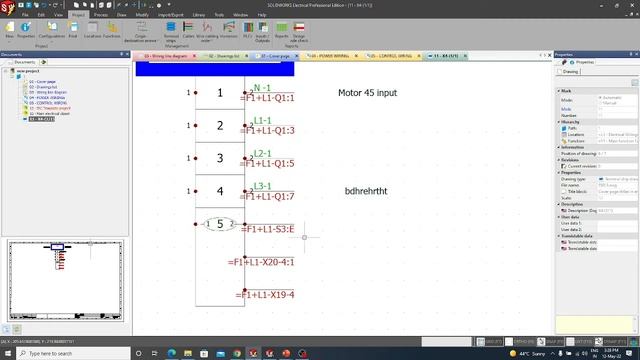
Task: Collapse the new project tree node
Action: point(6,71)
